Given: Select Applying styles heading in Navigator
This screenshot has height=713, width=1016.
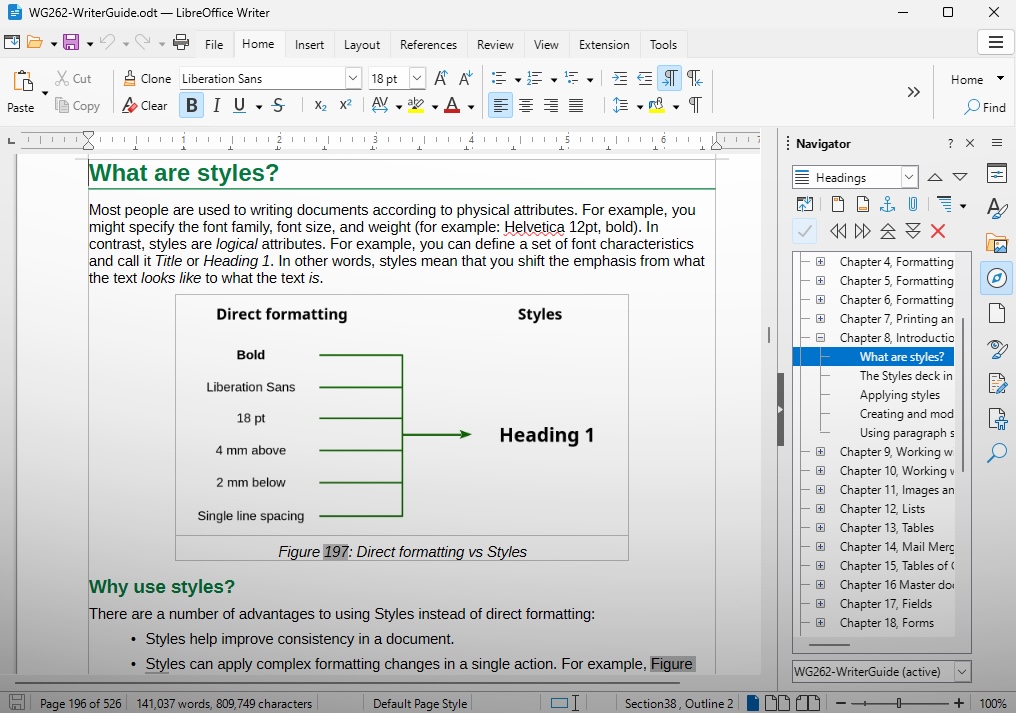Looking at the screenshot, I should click(899, 395).
